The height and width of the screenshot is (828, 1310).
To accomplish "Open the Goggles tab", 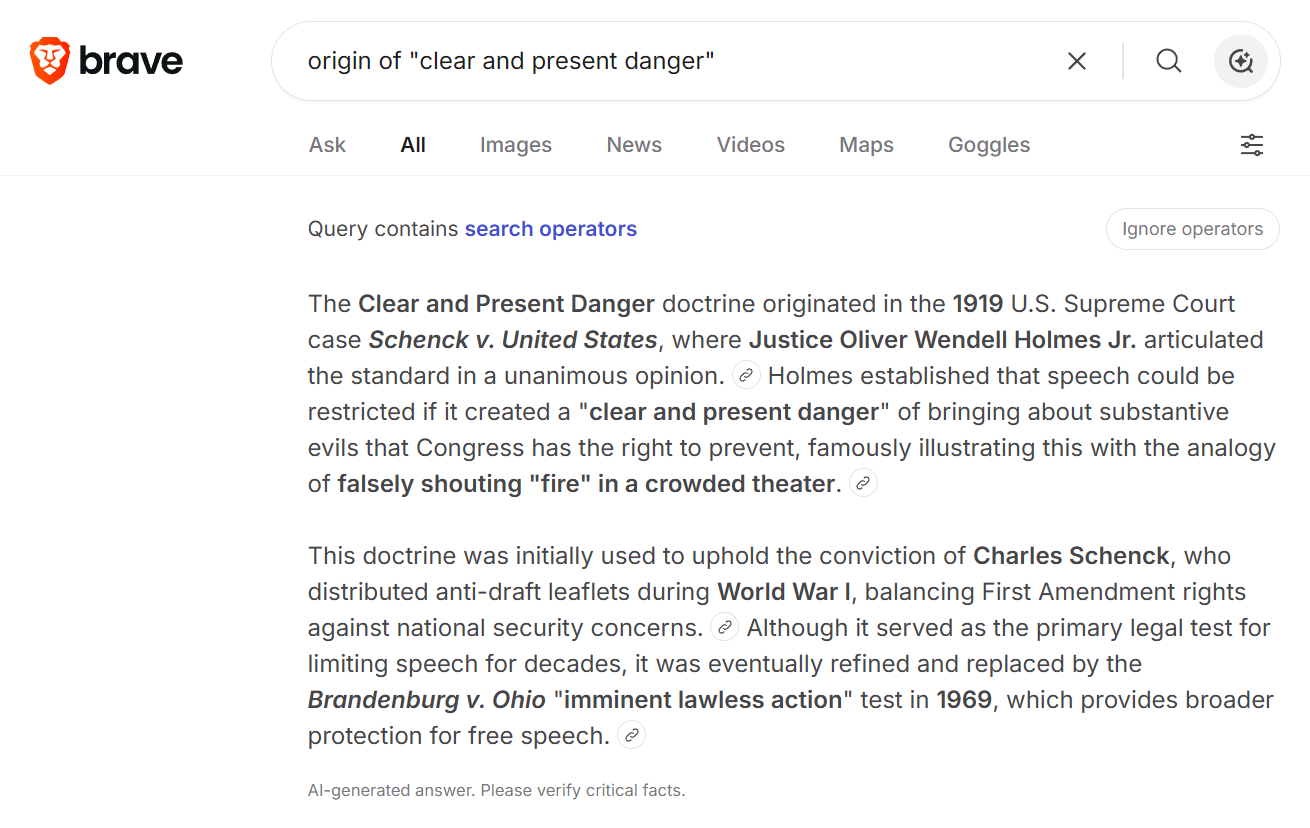I will 989,145.
